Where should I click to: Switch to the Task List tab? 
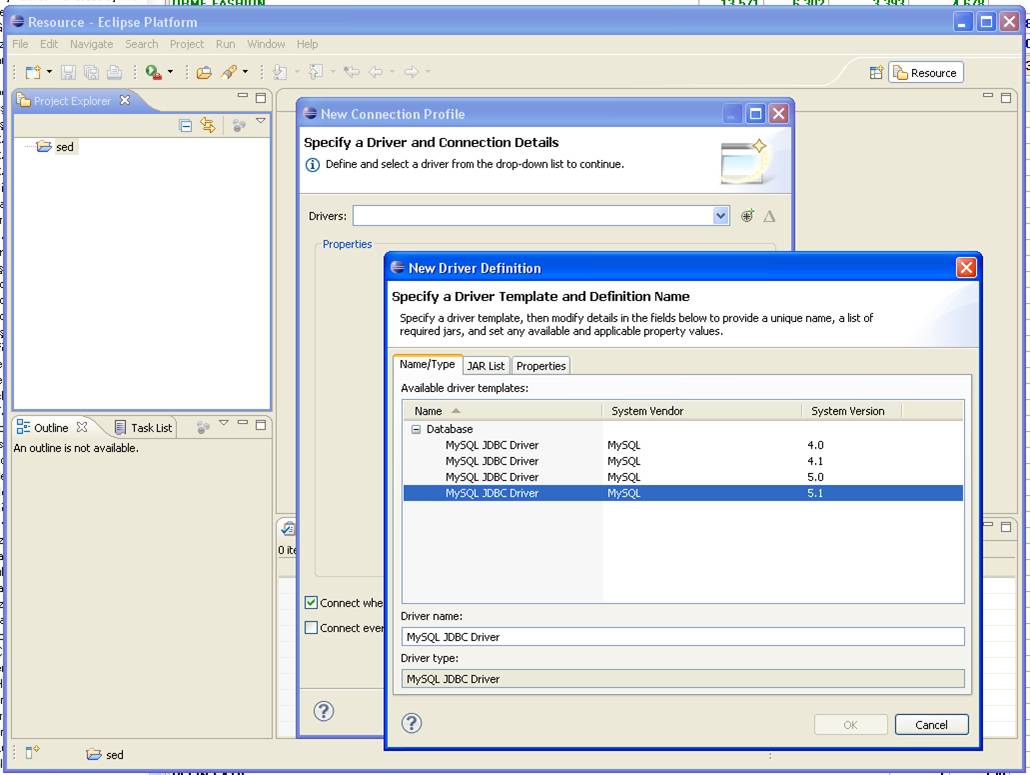(x=144, y=428)
